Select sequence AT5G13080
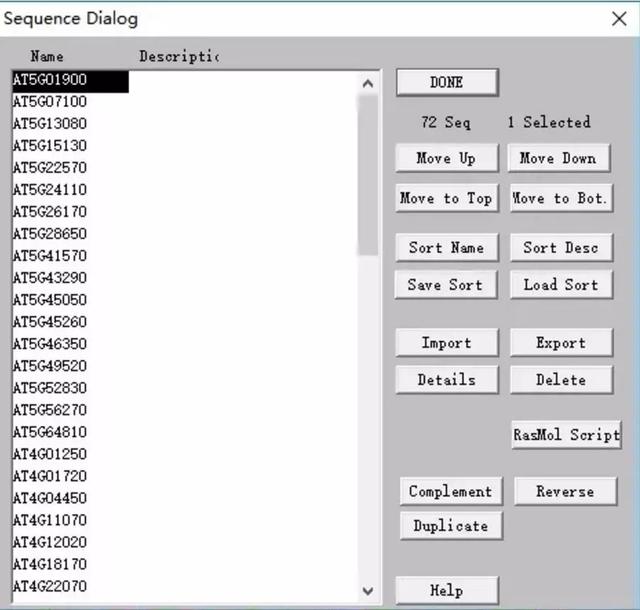 pos(50,124)
